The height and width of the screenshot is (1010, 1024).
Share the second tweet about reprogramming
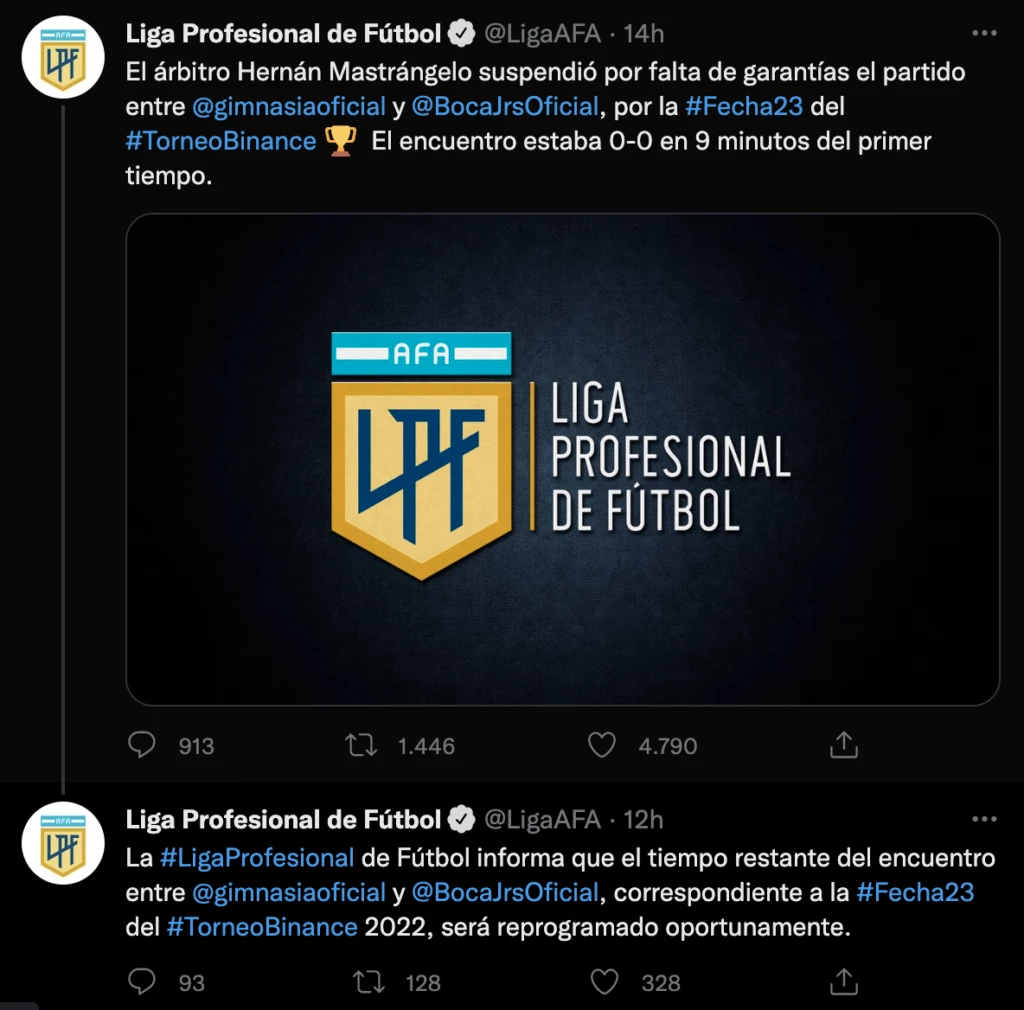844,982
